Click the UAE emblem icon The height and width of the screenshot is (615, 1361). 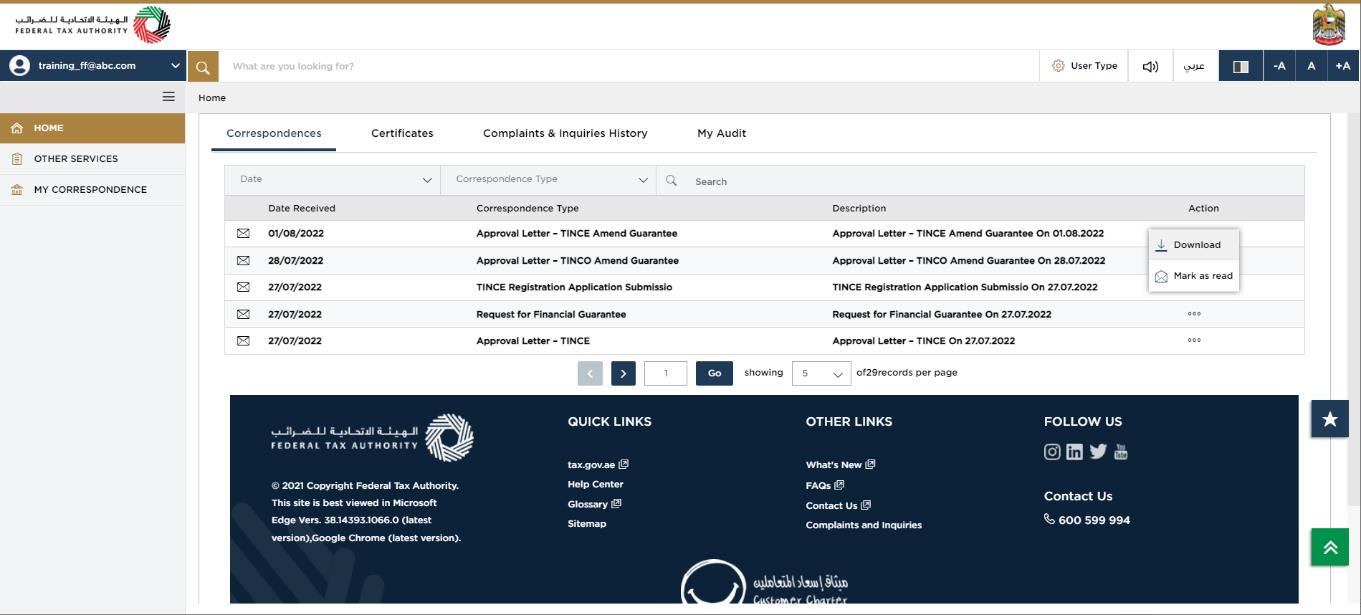click(1328, 25)
